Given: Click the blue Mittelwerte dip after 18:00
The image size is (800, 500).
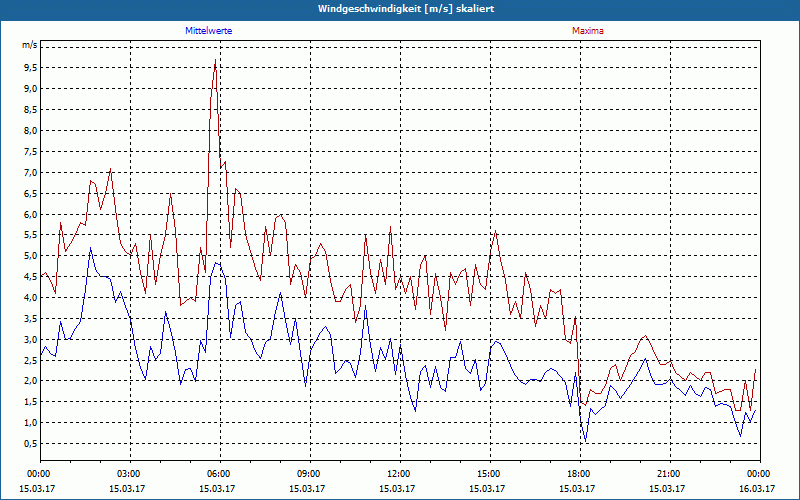Looking at the screenshot, I should (x=586, y=441).
